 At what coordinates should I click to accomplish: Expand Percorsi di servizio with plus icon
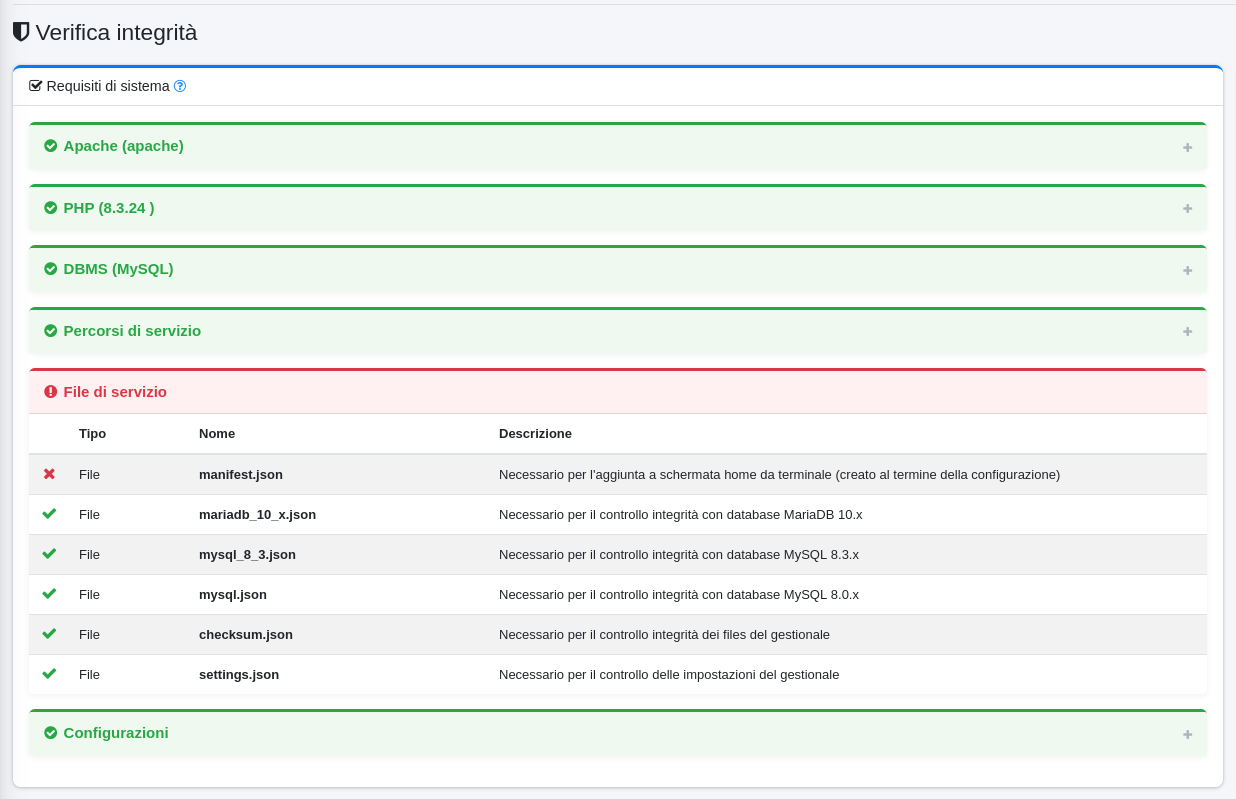tap(1187, 331)
